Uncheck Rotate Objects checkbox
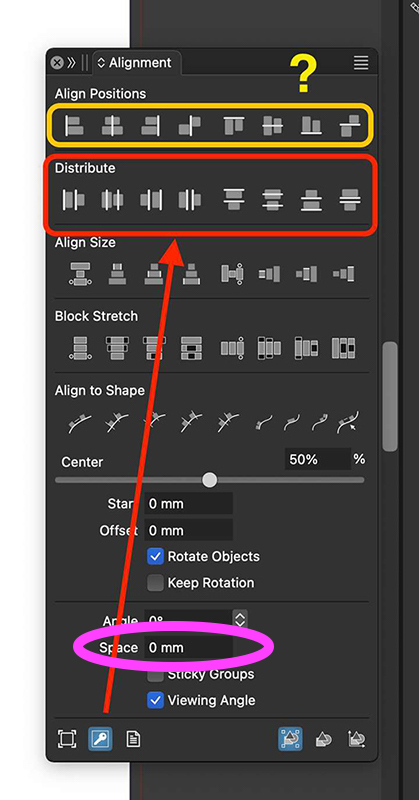This screenshot has height=800, width=419. pyautogui.click(x=155, y=556)
